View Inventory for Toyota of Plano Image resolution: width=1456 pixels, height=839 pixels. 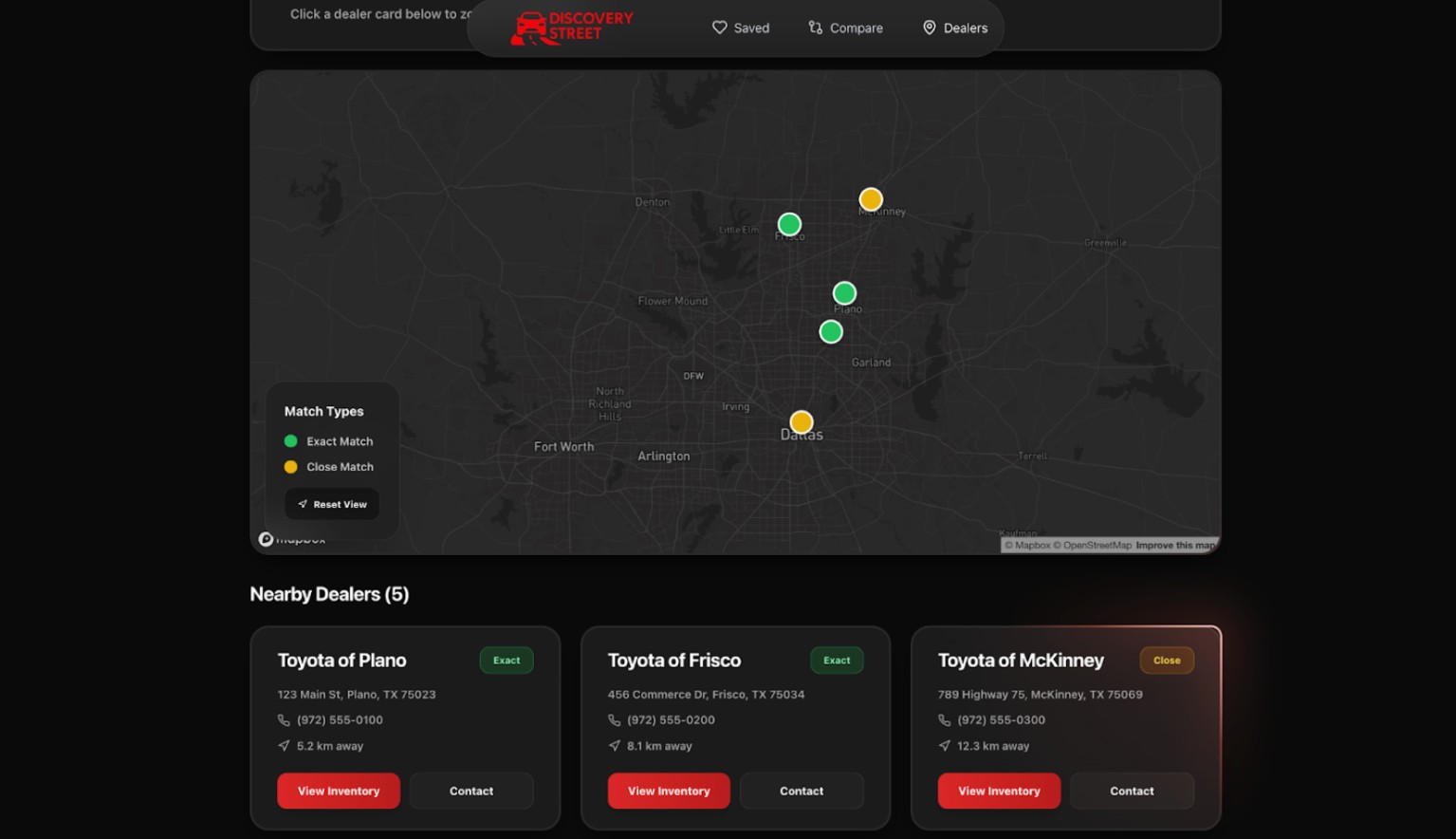click(339, 791)
